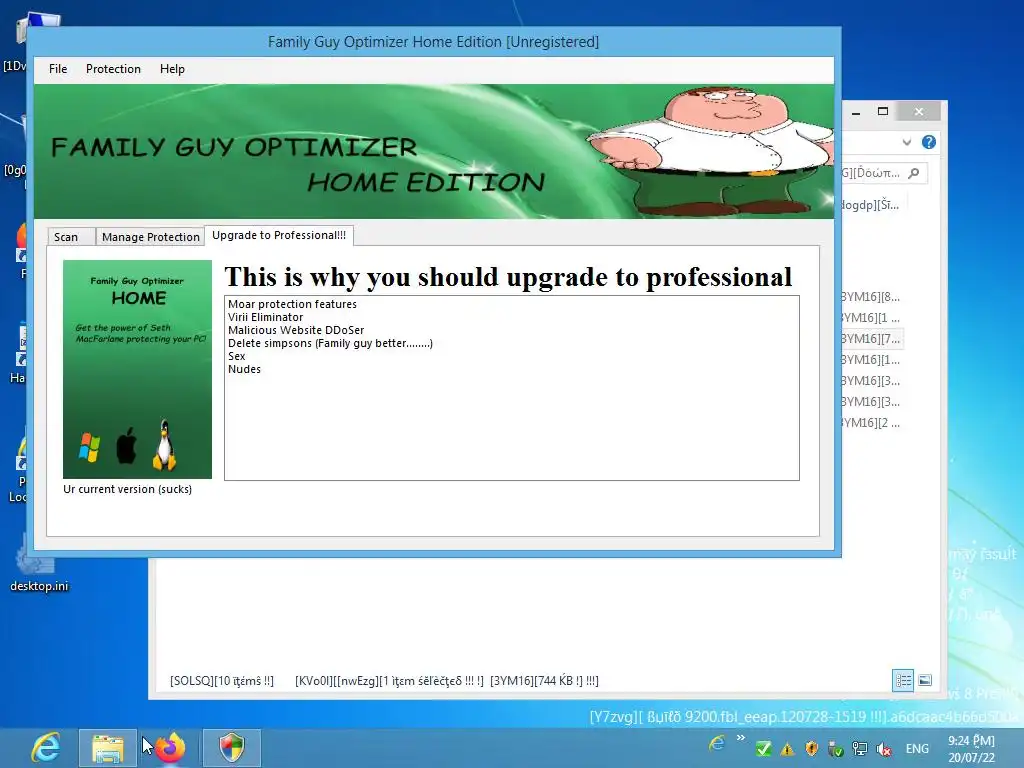Select 'Virii Eliminator' line
The height and width of the screenshot is (768, 1024).
265,317
